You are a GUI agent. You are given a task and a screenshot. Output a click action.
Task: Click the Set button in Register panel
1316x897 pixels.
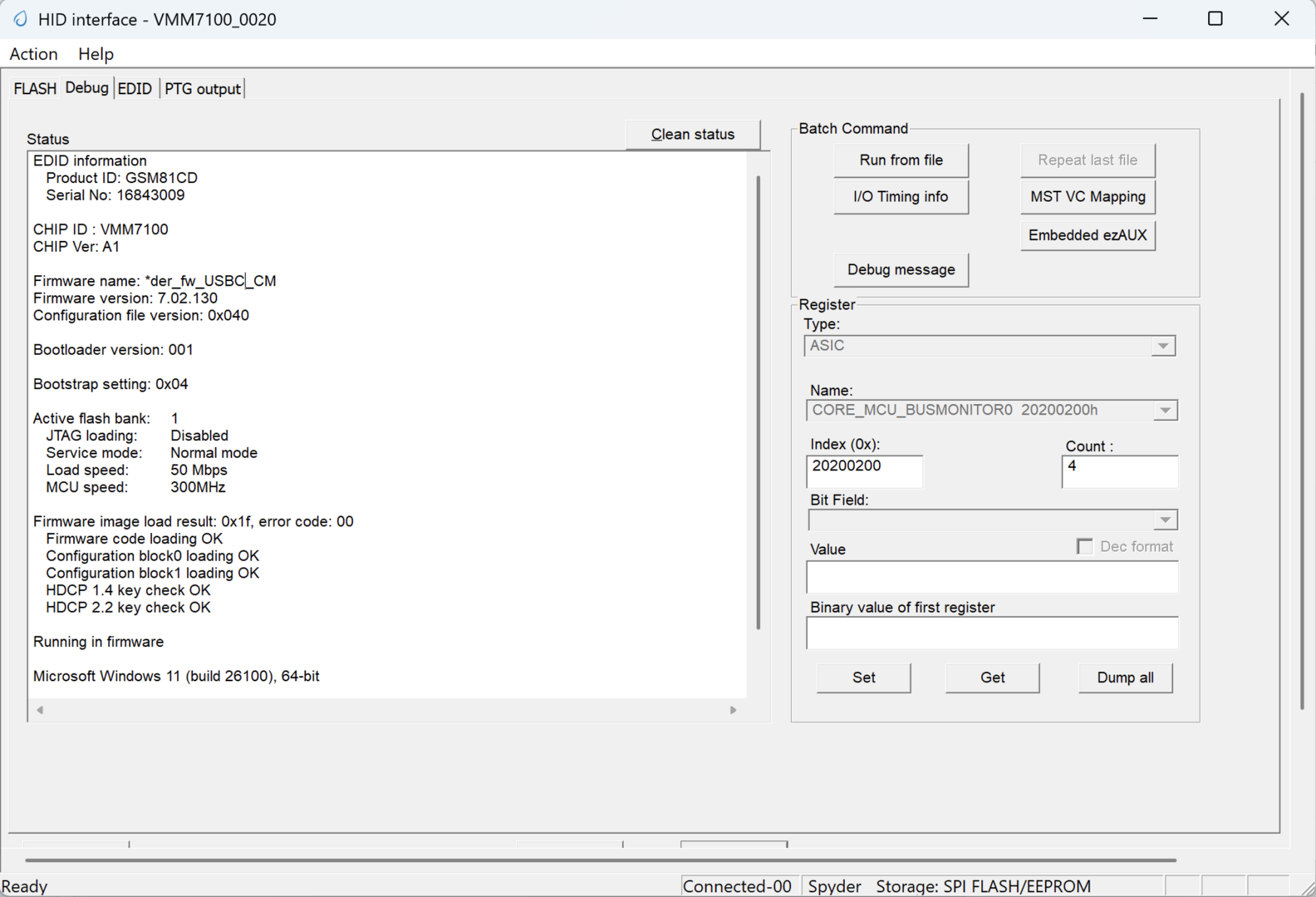tap(863, 678)
